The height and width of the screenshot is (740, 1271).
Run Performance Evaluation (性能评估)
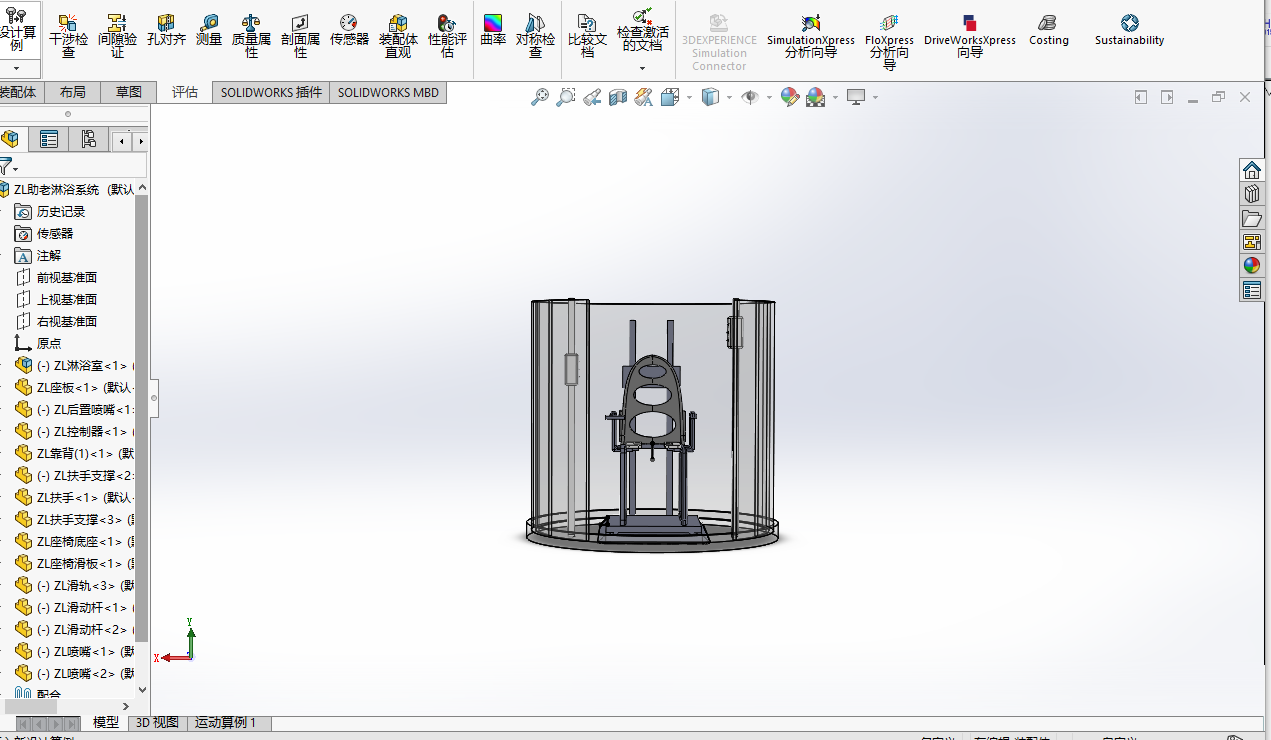pos(447,36)
